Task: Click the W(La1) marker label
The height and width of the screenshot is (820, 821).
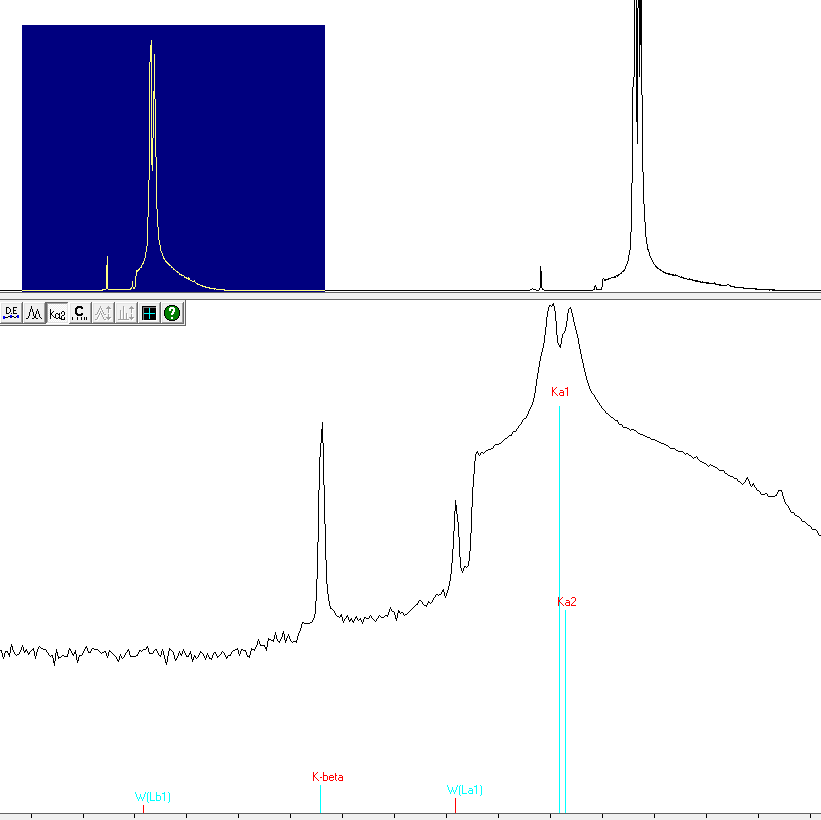Action: pos(464,790)
